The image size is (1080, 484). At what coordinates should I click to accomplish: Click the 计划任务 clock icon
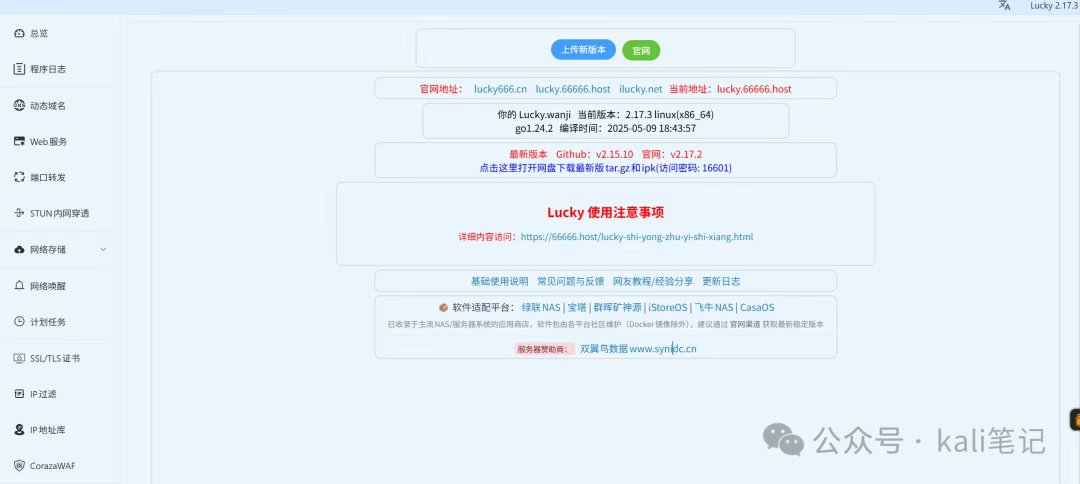19,322
